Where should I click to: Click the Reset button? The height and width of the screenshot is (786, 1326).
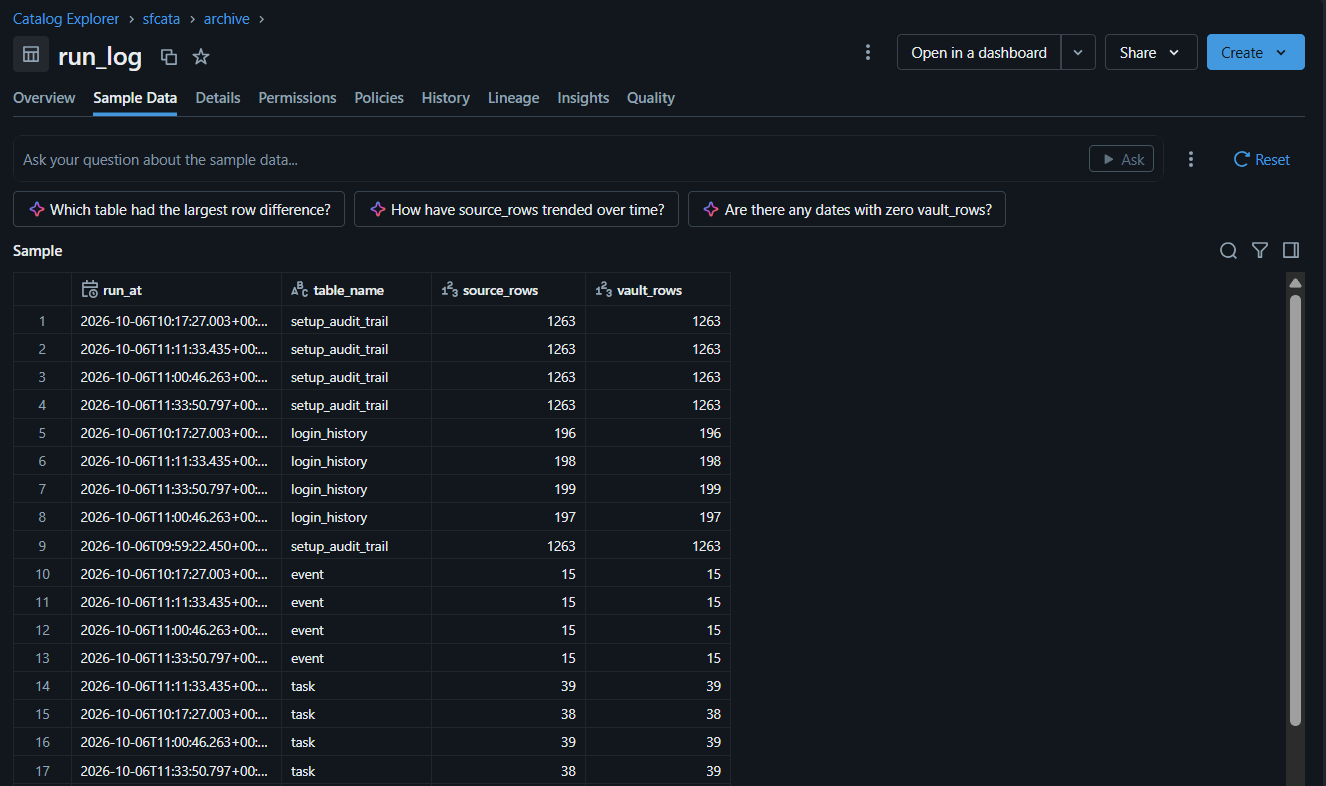[1262, 159]
